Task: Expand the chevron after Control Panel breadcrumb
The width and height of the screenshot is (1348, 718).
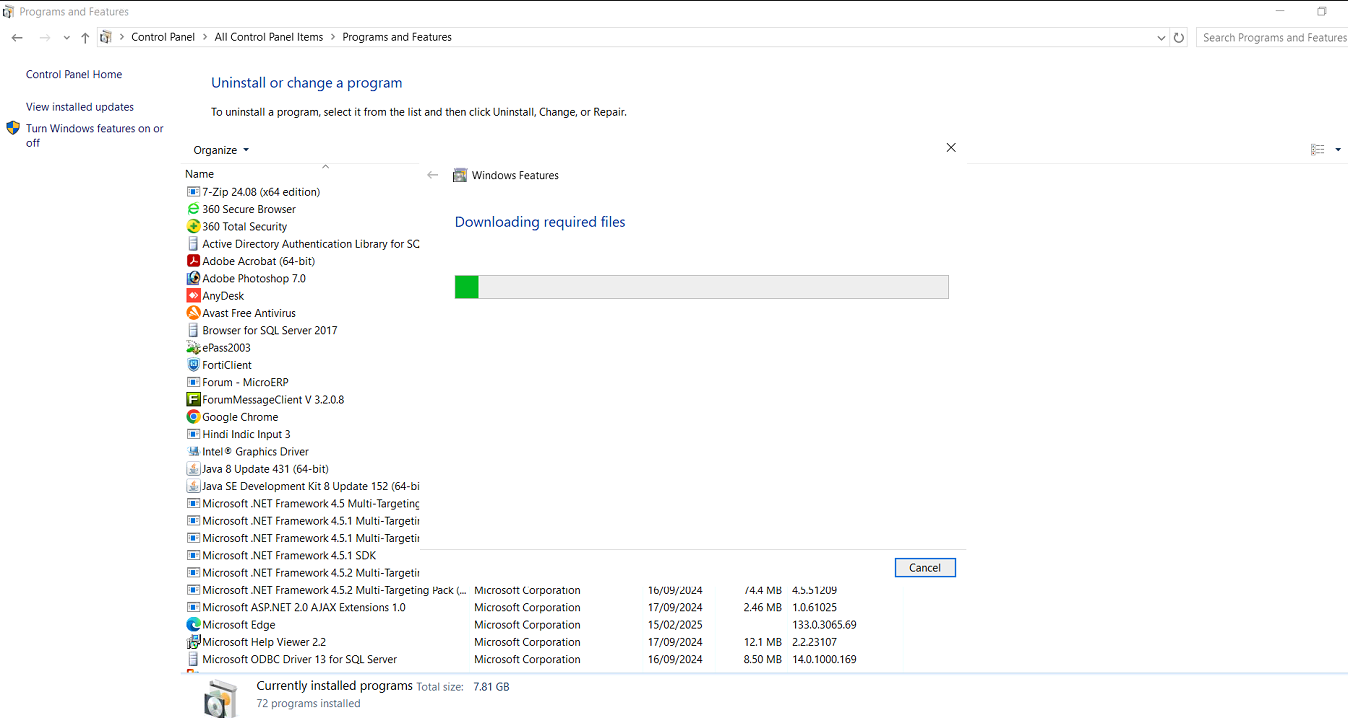Action: (x=205, y=38)
